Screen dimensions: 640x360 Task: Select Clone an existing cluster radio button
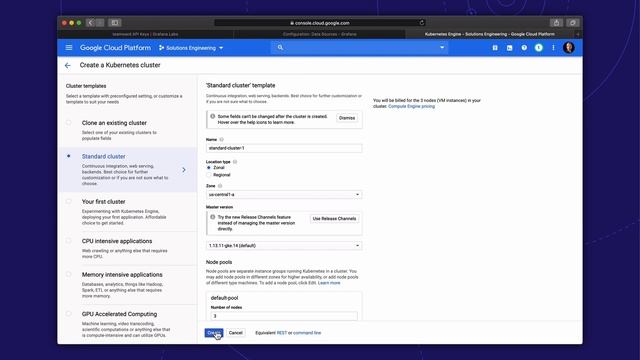[69, 123]
